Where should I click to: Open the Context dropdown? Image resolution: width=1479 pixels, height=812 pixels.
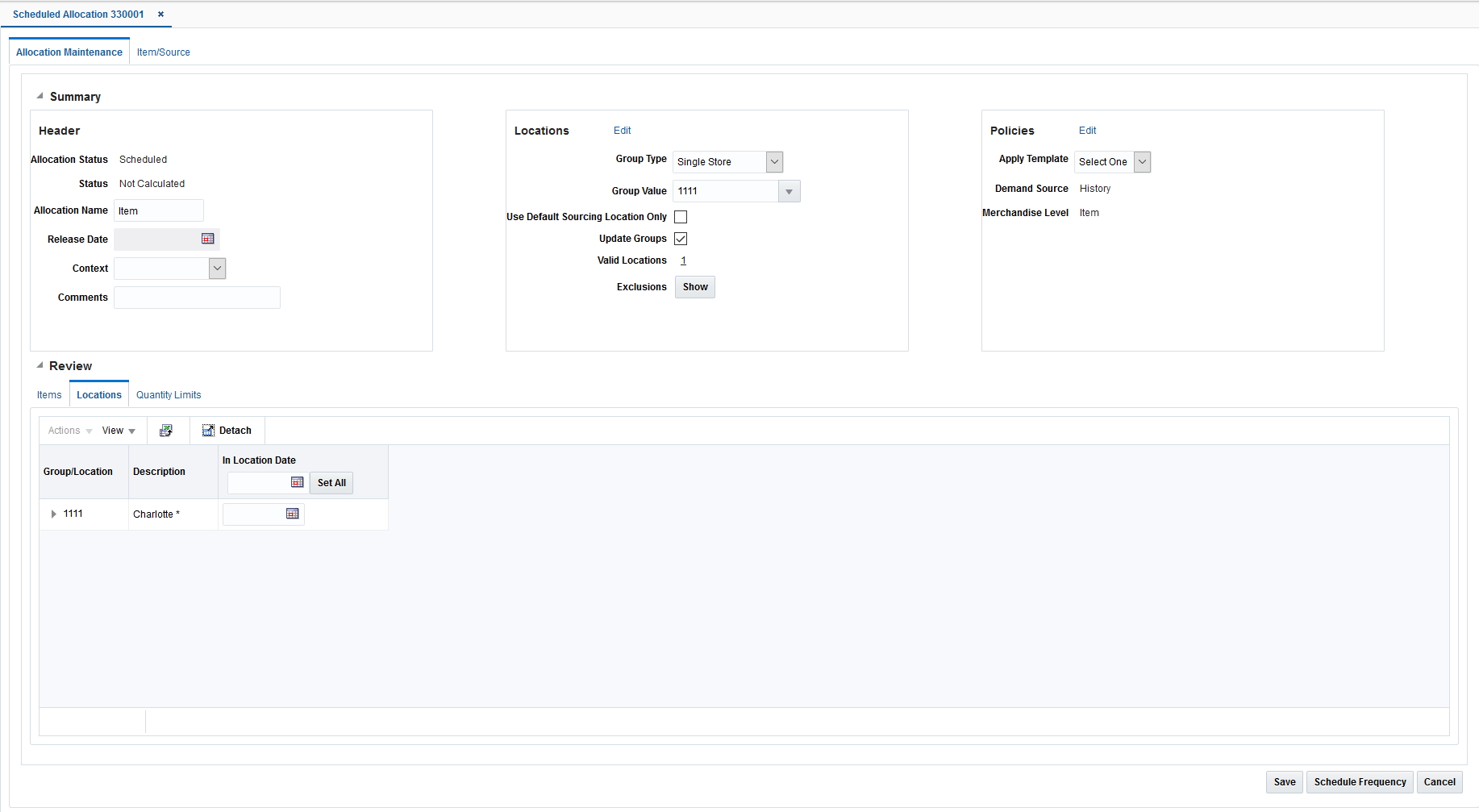(x=215, y=268)
